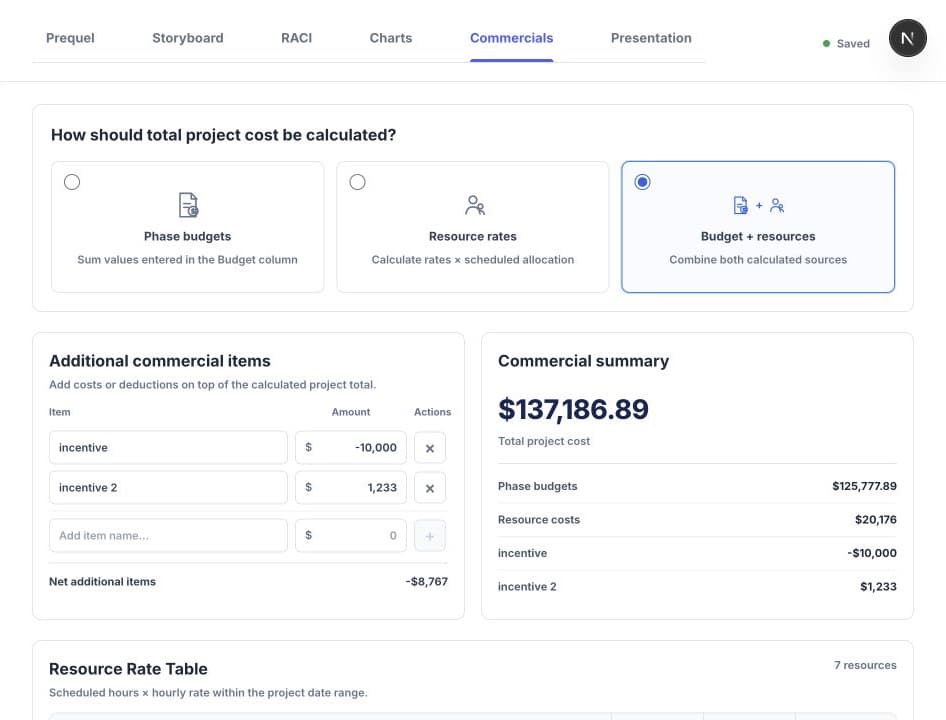Viewport: 946px width, 720px height.
Task: Click the dollar sign in the -10,000 field
Action: pos(308,447)
